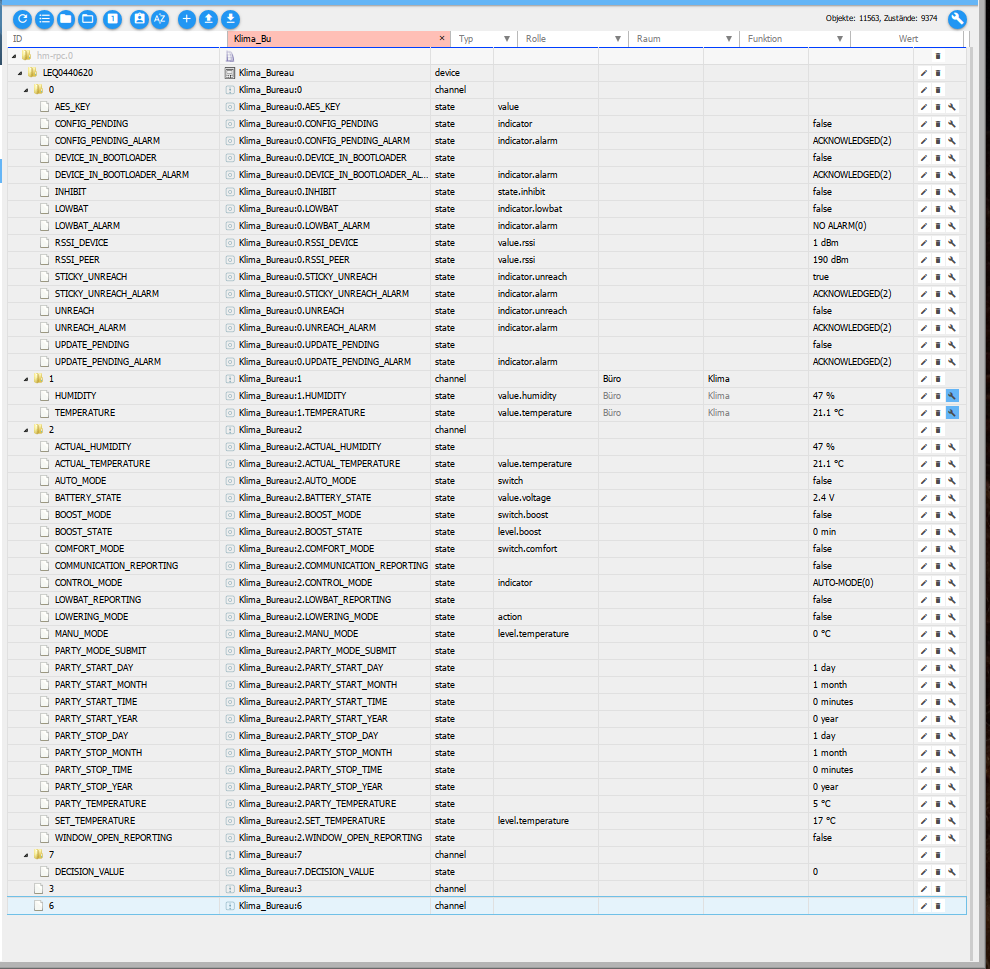Viewport: 990px width, 969px height.
Task: Edit the Klima_Bureau:1 channel
Action: click(x=924, y=379)
